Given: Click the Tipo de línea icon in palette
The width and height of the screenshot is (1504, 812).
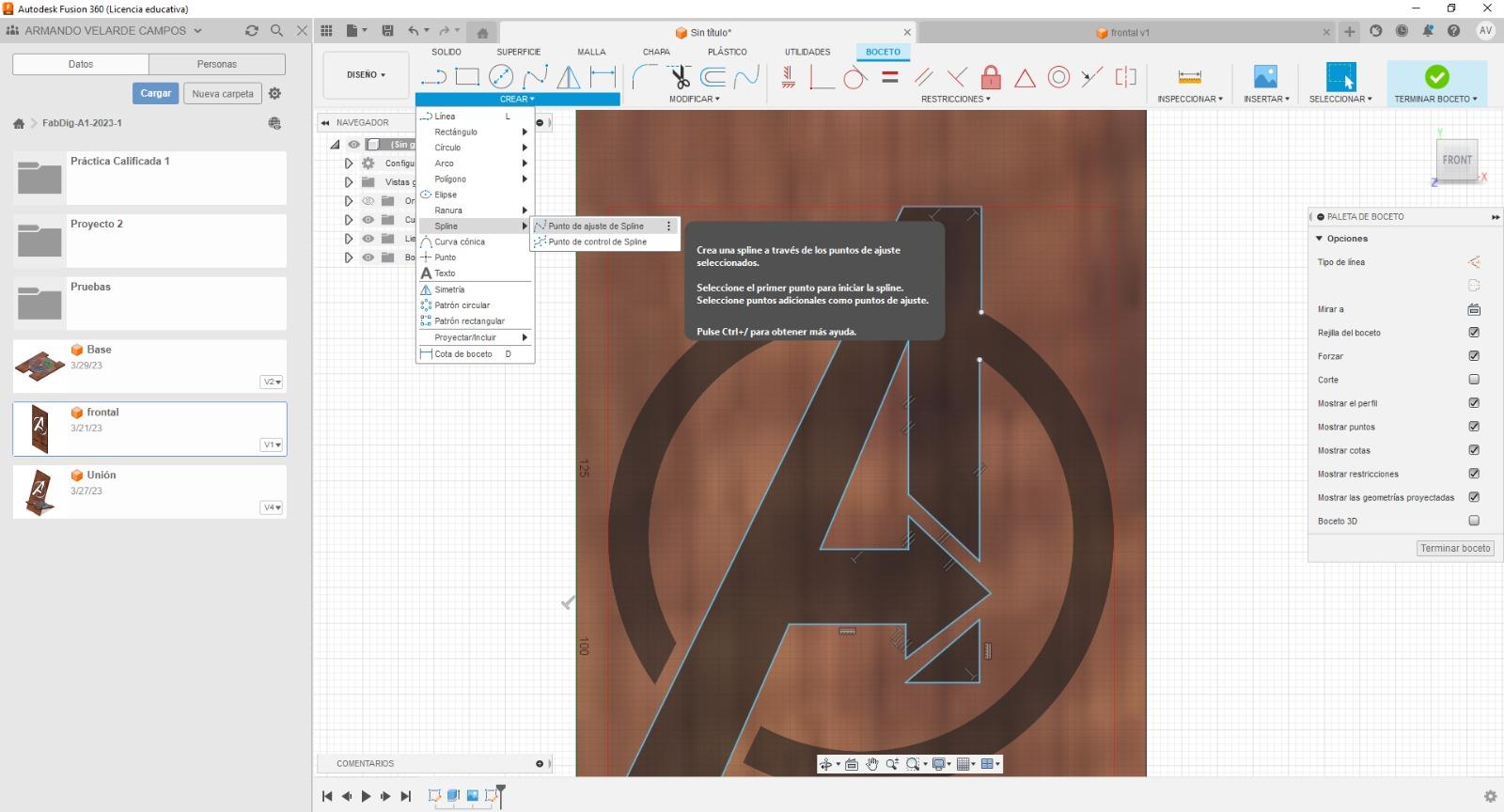Looking at the screenshot, I should point(1474,262).
